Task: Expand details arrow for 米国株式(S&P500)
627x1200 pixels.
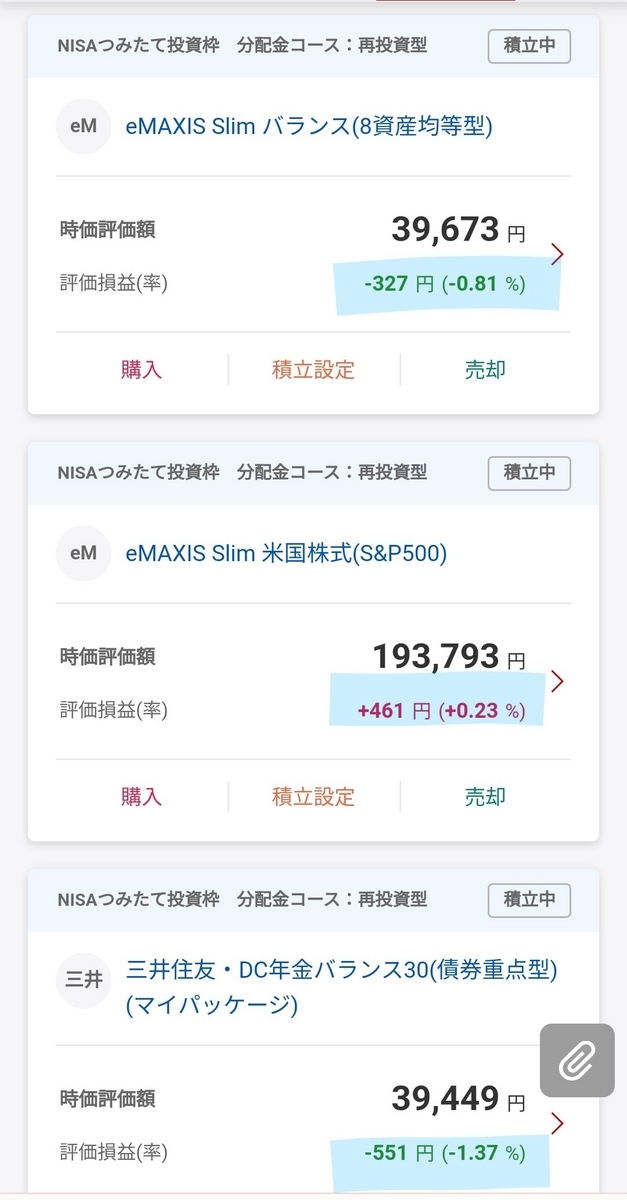Action: [558, 681]
